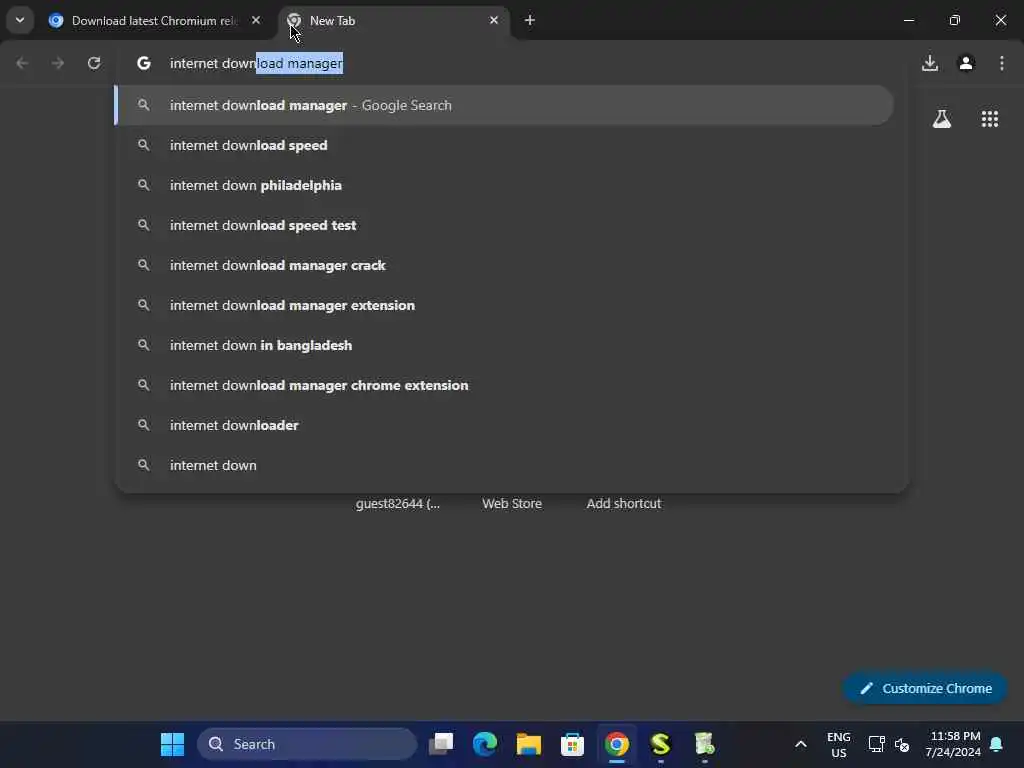Viewport: 1024px width, 768px height.
Task: Open Microsoft Store from taskbar
Action: click(572, 744)
